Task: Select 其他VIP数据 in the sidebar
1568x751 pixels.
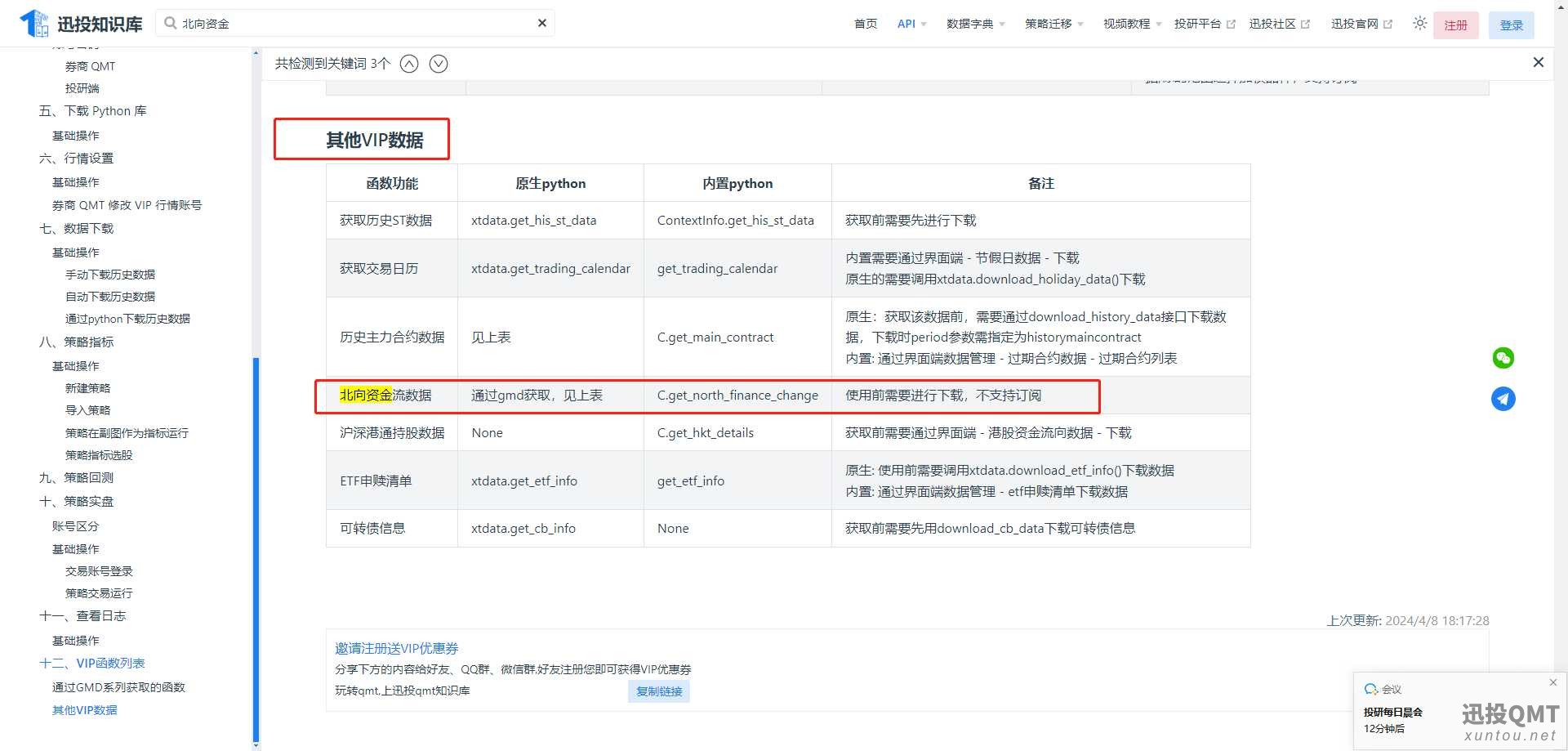Action: tap(85, 710)
